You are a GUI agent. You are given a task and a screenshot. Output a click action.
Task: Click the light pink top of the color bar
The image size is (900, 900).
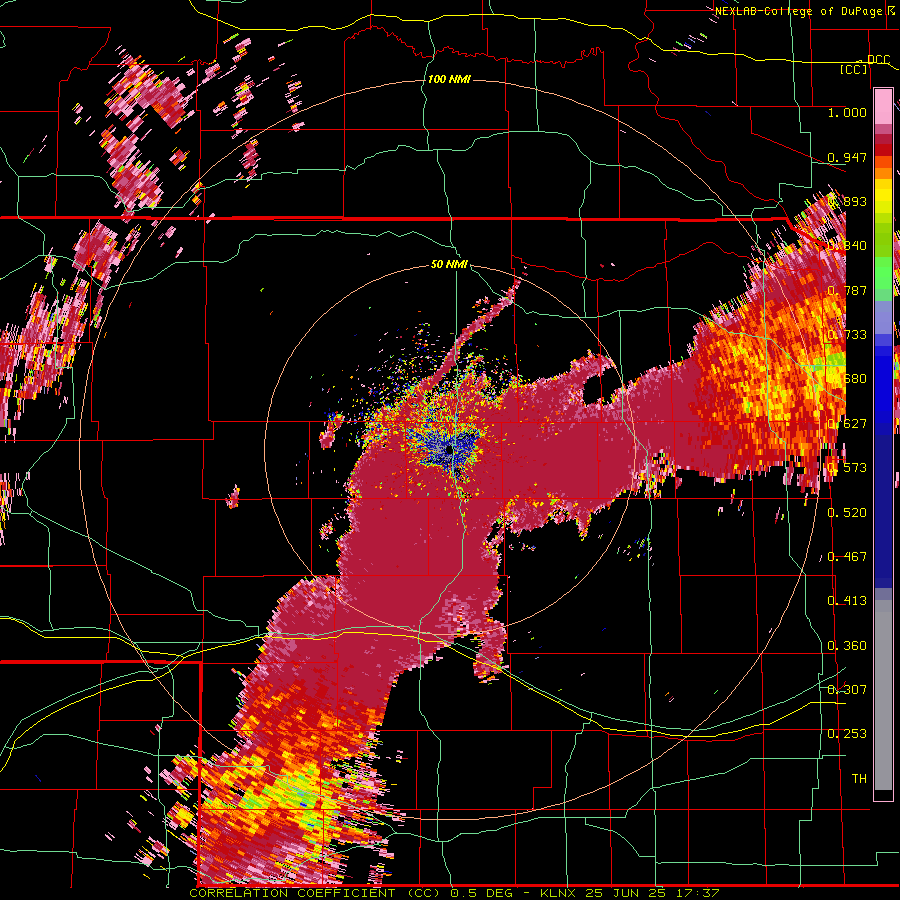(883, 106)
